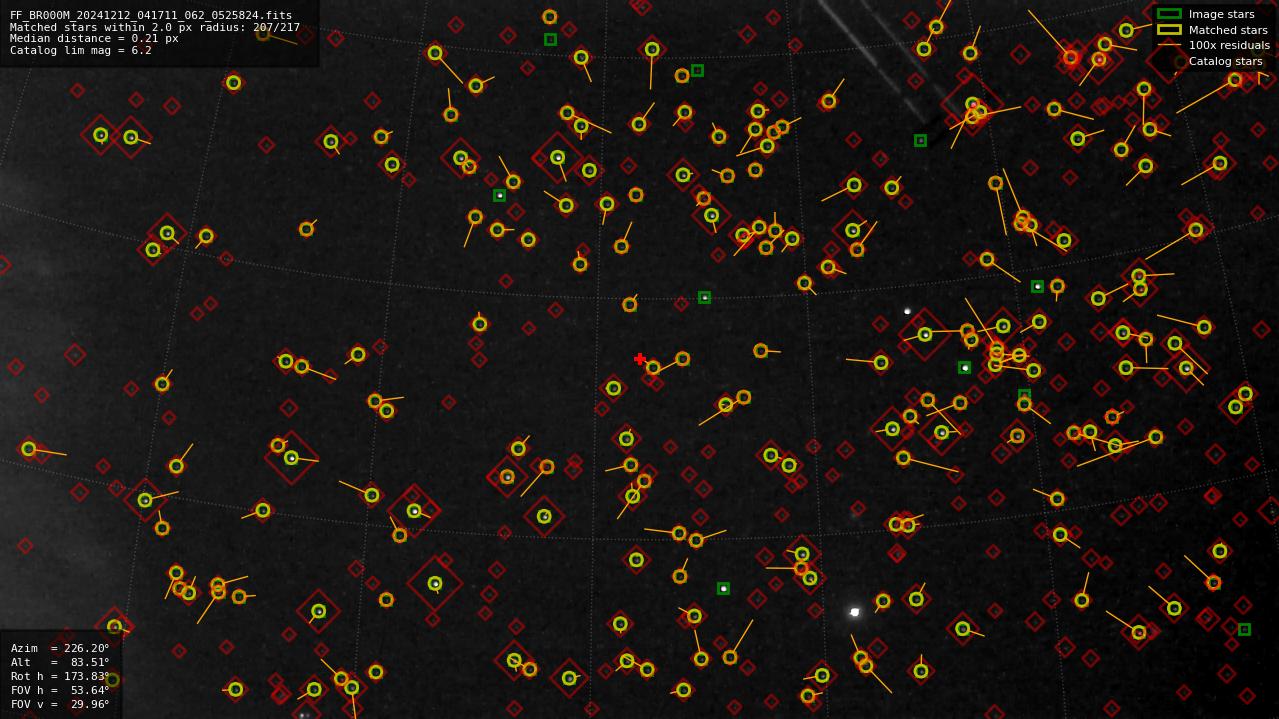Select the '100x residuals' legend label
The image size is (1279, 719).
click(1229, 45)
